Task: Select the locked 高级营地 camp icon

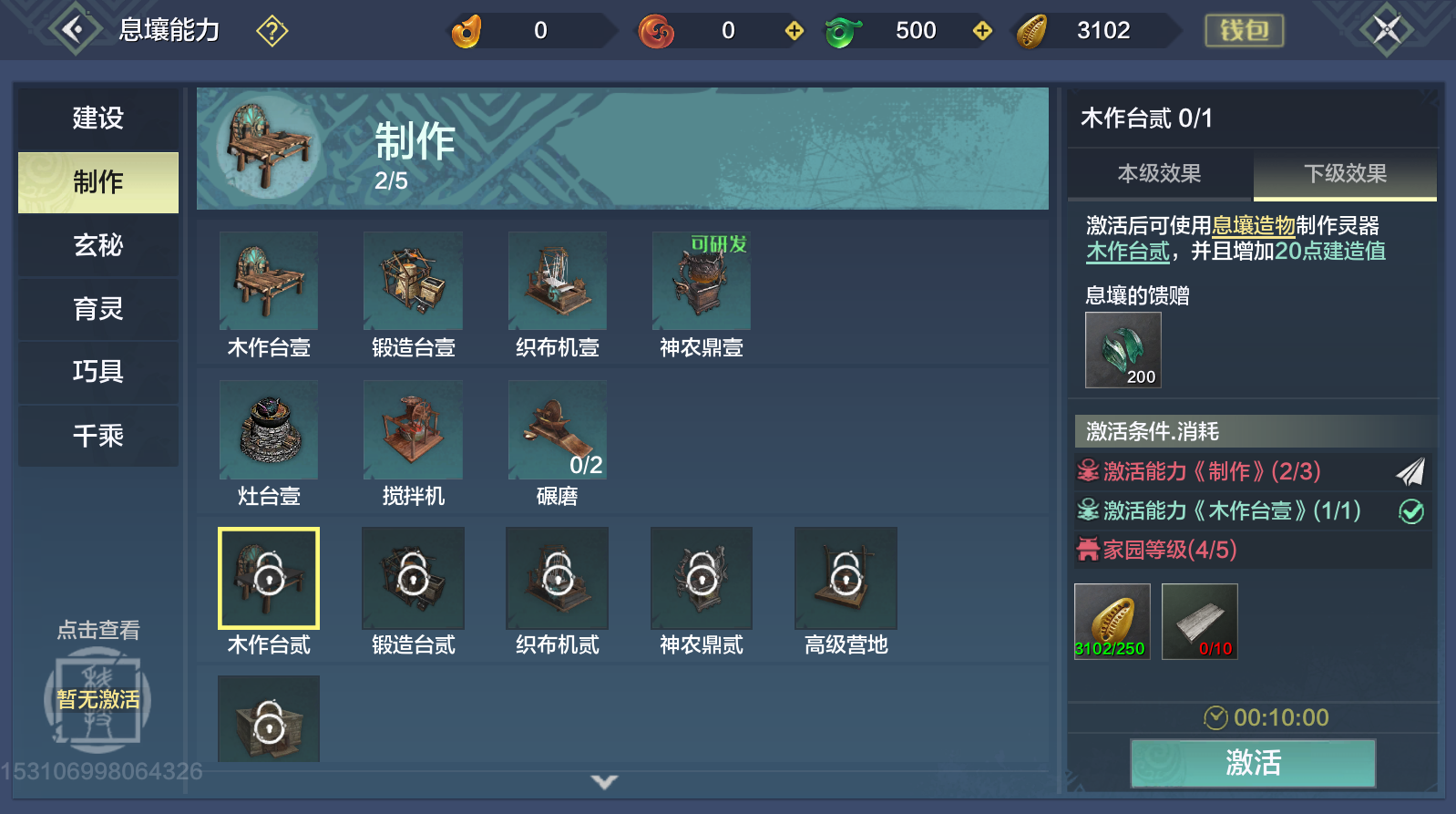Action: pyautogui.click(x=846, y=578)
